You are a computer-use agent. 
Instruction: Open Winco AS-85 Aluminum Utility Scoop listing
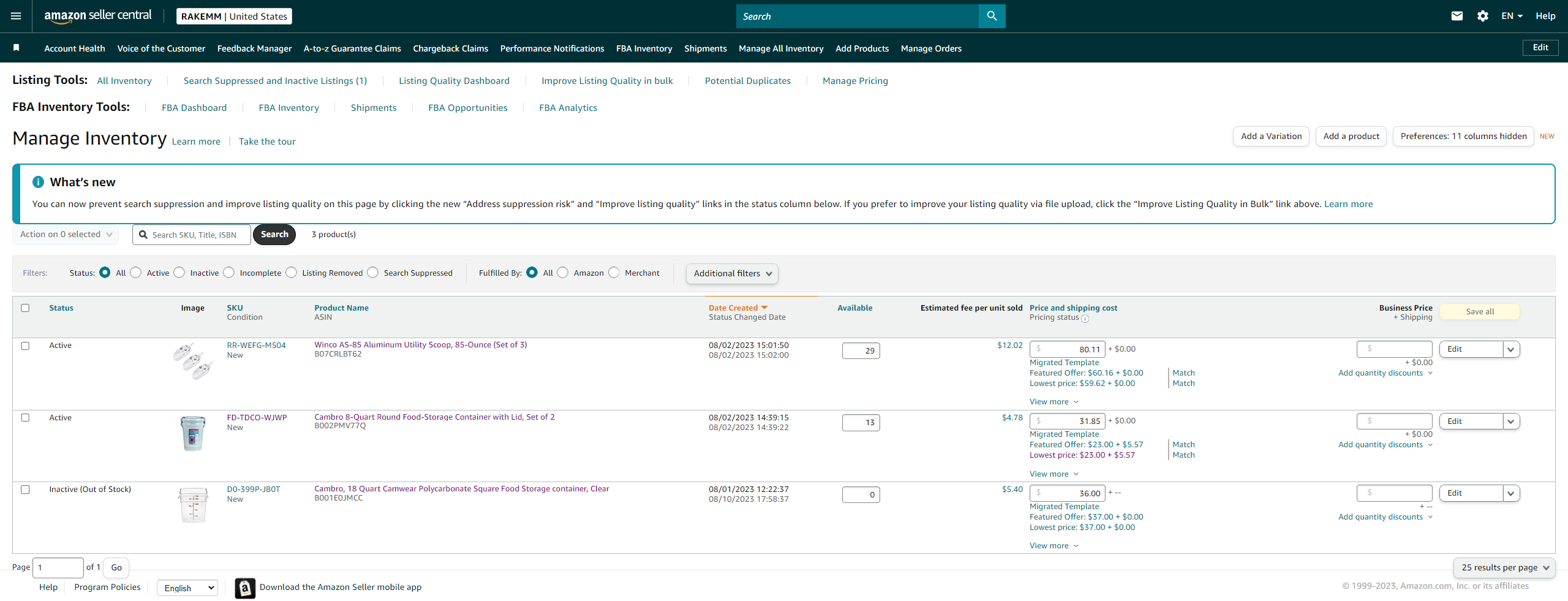click(x=421, y=344)
